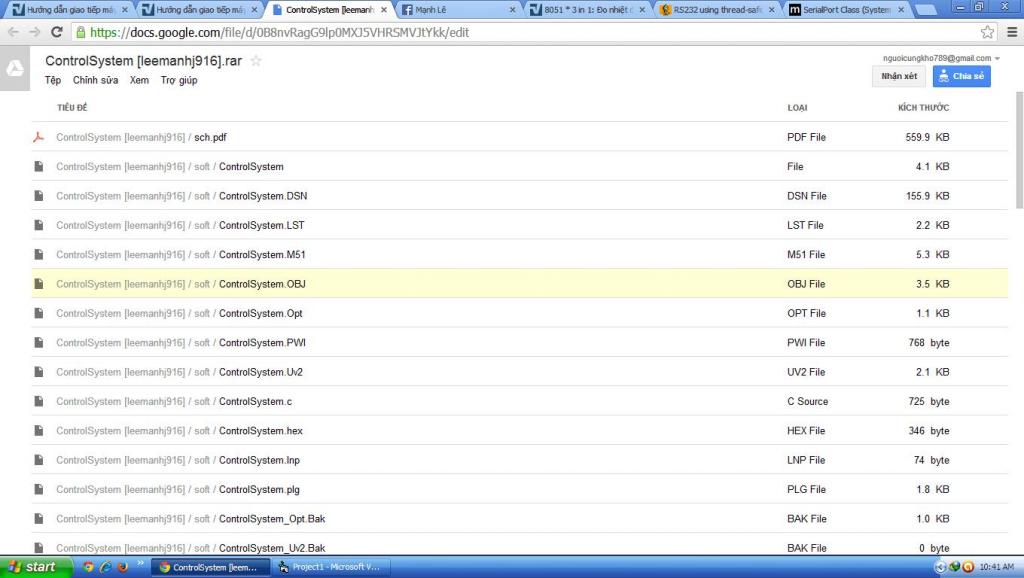Click file icon next to ControlSystem.M51

point(39,255)
